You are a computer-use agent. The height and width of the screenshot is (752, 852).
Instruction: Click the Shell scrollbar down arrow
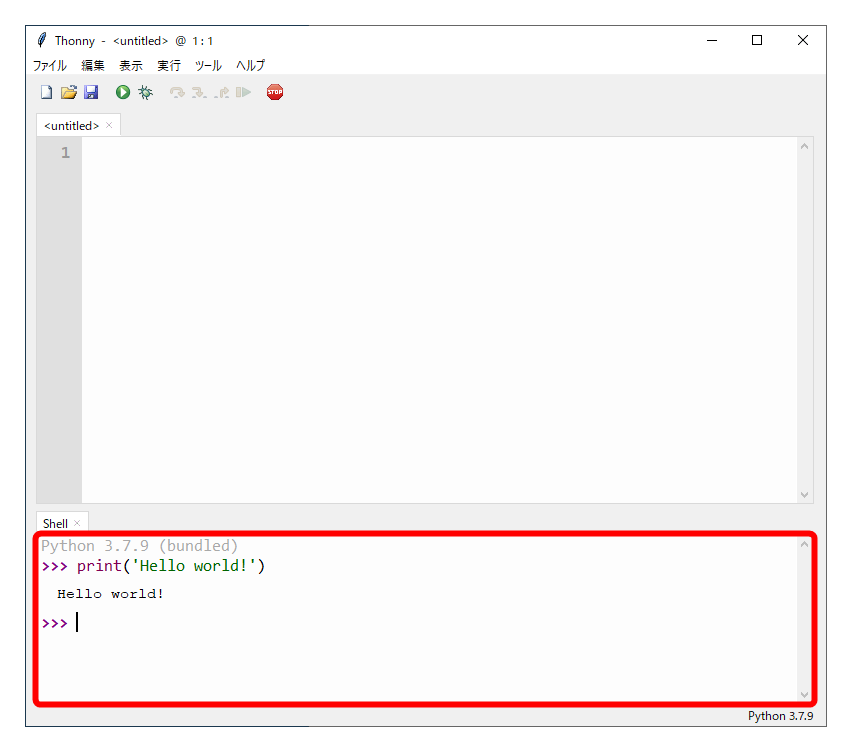click(805, 693)
